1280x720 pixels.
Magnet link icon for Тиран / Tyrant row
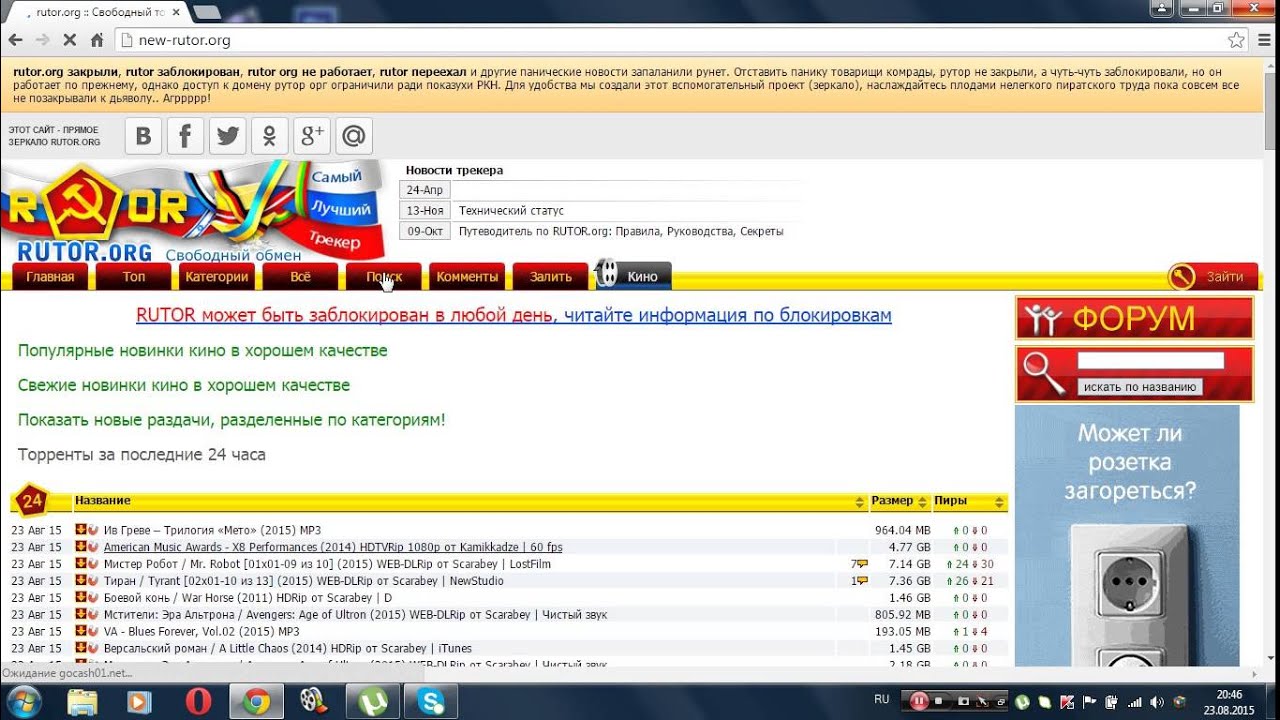tap(93, 581)
